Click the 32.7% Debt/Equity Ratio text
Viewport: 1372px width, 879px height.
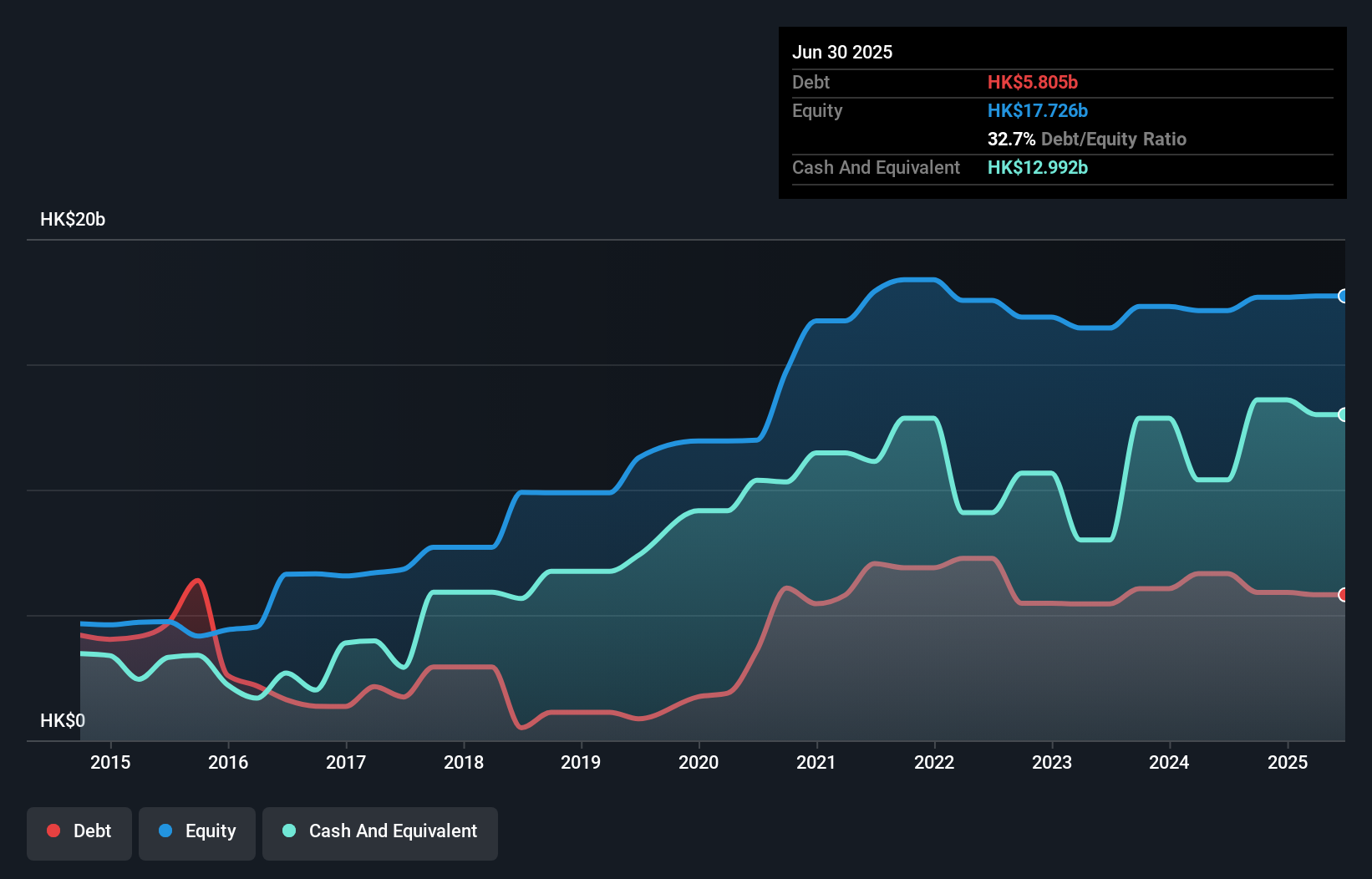click(1087, 139)
